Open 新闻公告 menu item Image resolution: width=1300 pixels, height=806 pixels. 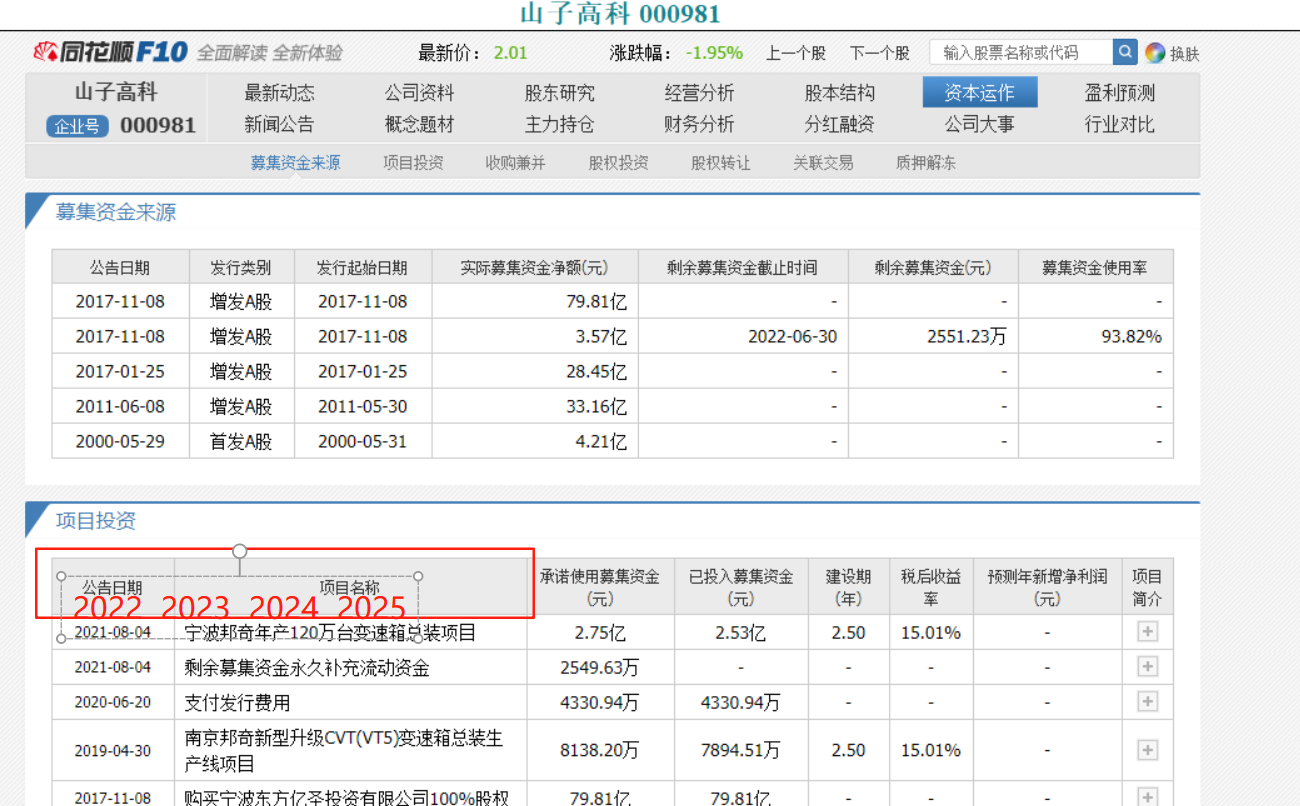(279, 124)
